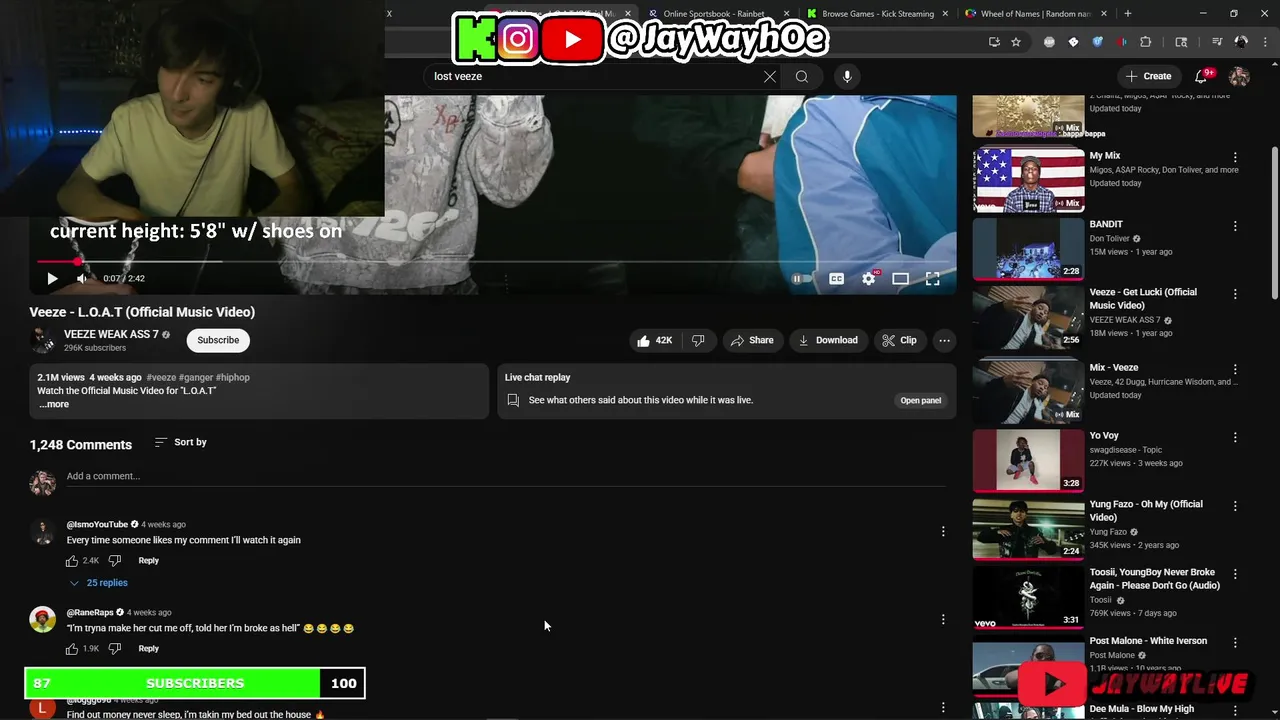Expand the 25 replies thread
The width and height of the screenshot is (1280, 720).
coord(98,583)
